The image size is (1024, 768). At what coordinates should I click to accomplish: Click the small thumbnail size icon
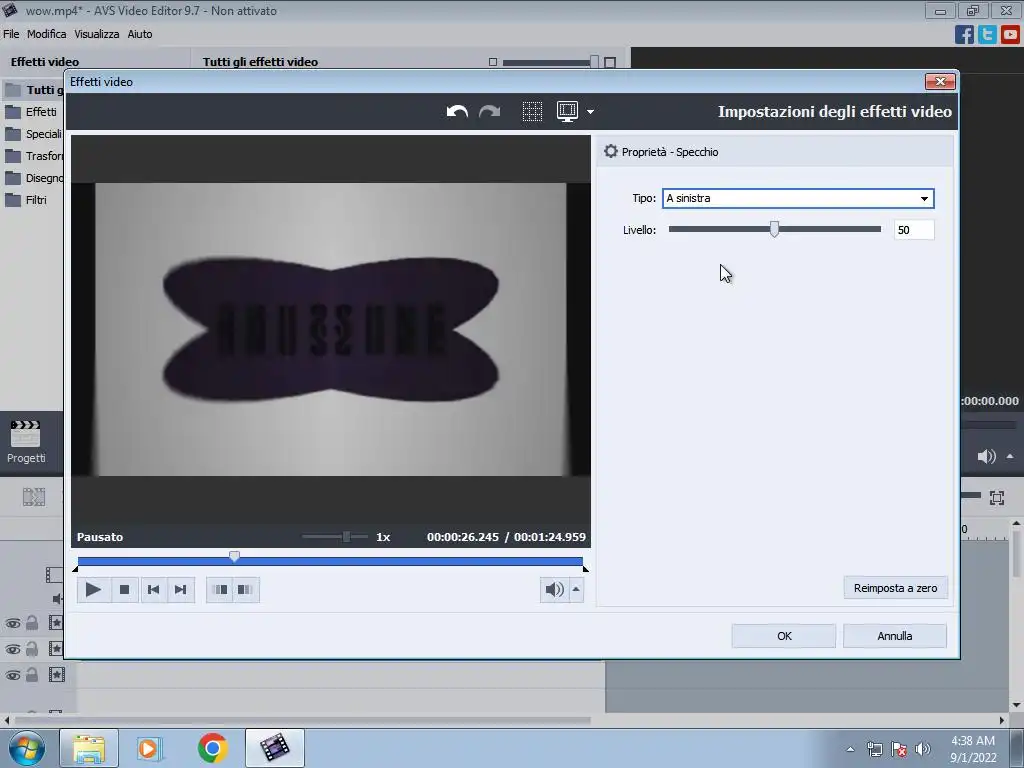click(x=493, y=62)
